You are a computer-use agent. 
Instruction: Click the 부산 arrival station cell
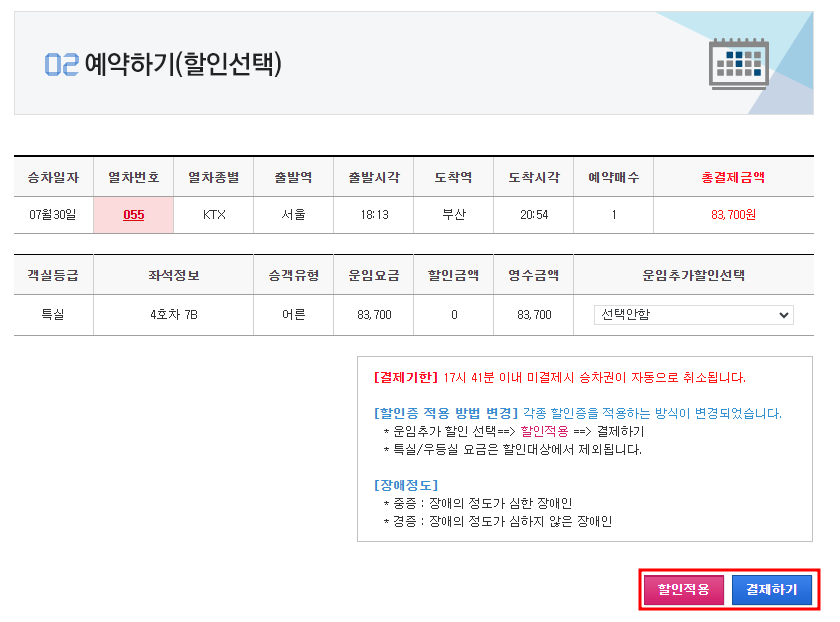pyautogui.click(x=455, y=214)
